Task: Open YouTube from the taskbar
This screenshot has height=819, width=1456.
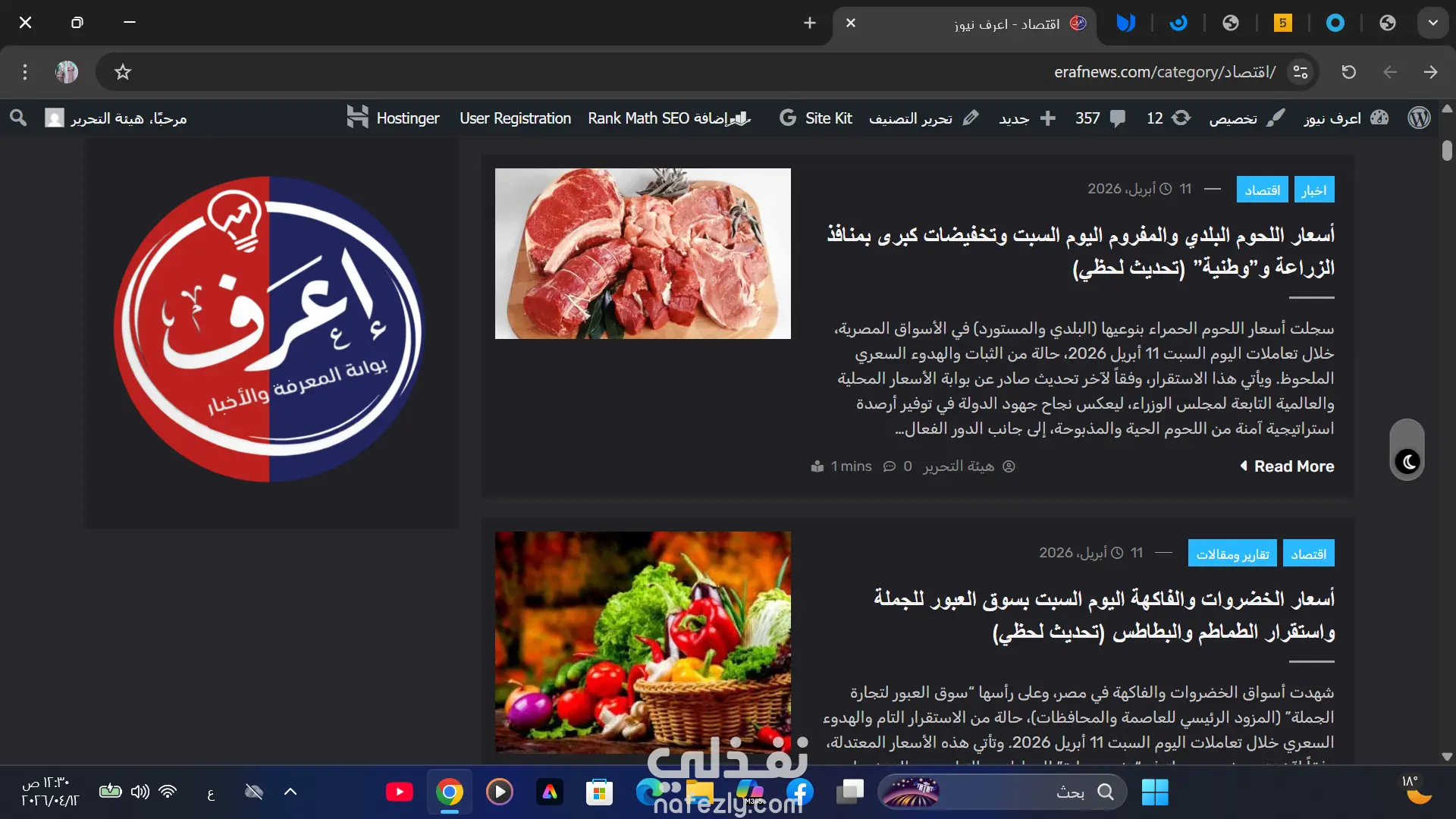Action: pos(399,792)
